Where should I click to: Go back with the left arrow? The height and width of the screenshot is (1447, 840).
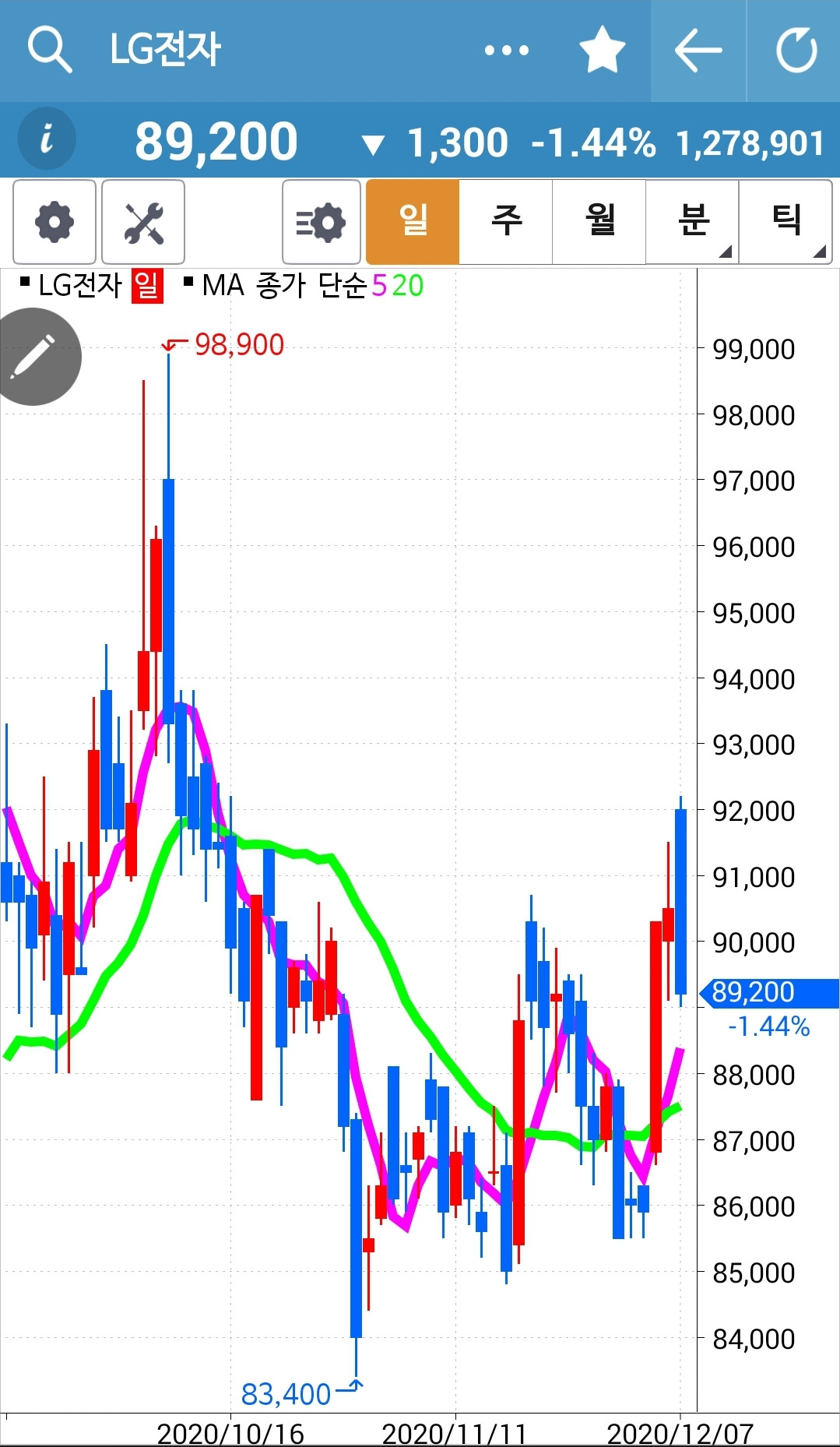pyautogui.click(x=698, y=51)
